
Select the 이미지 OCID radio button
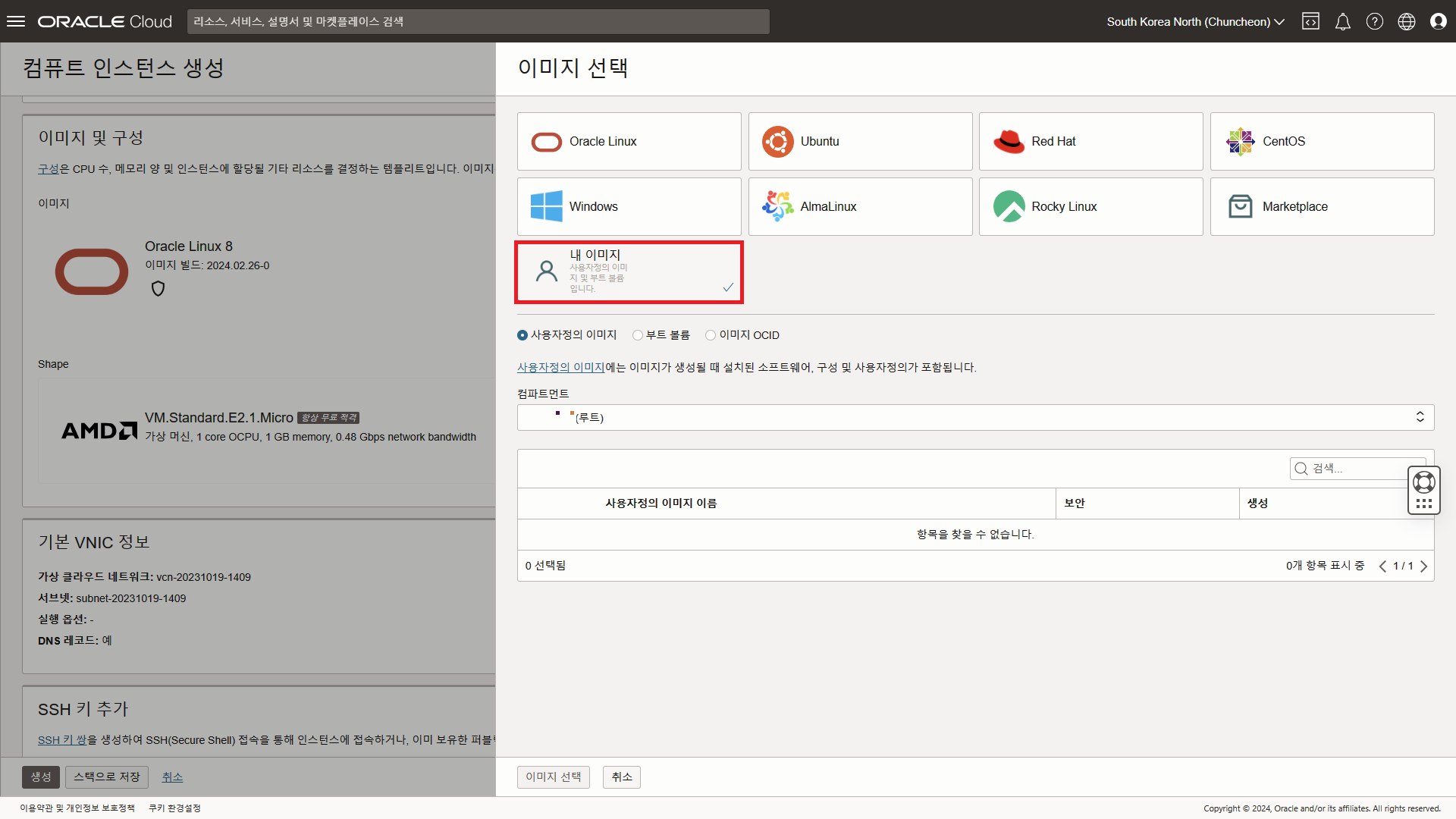click(x=711, y=335)
